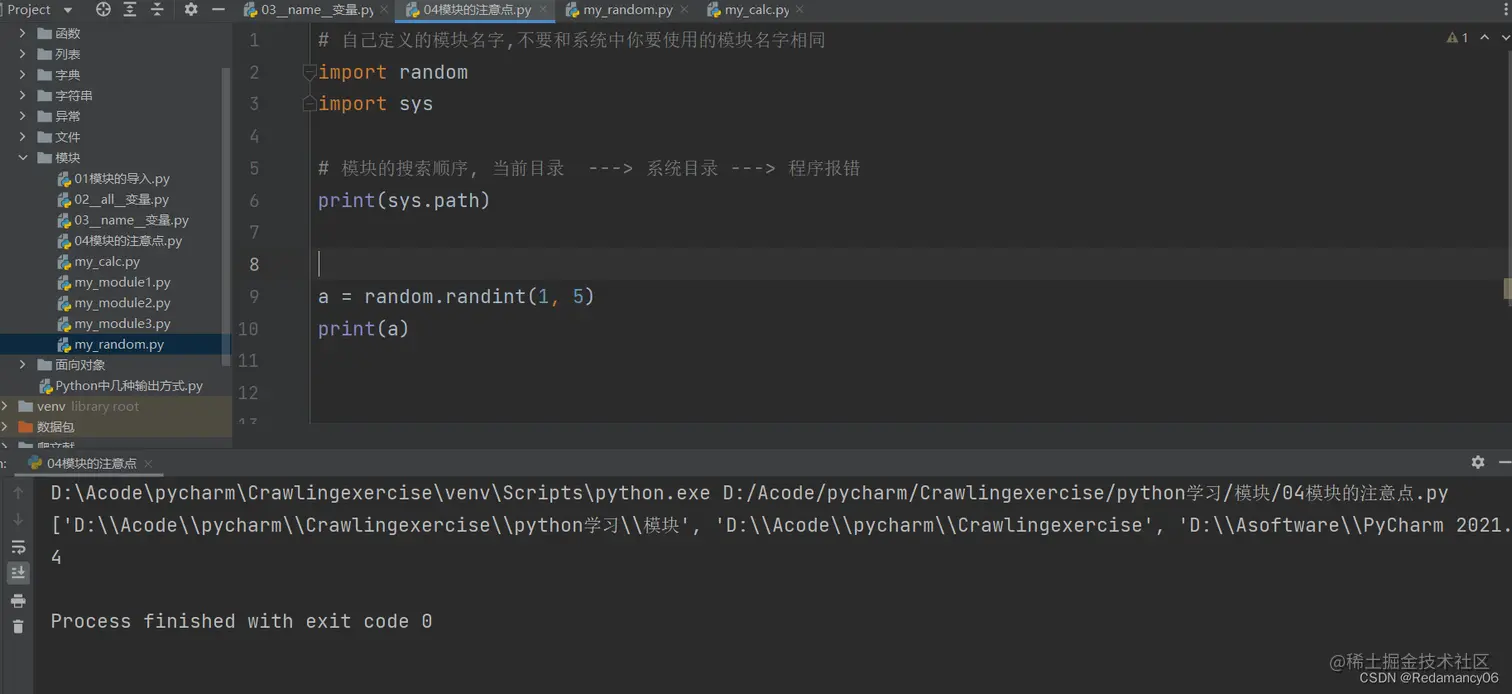This screenshot has height=694, width=1512.
Task: Open Run panel gear settings
Action: pos(1478,462)
